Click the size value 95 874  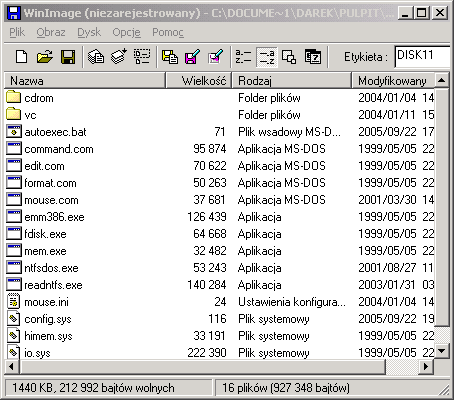point(210,149)
